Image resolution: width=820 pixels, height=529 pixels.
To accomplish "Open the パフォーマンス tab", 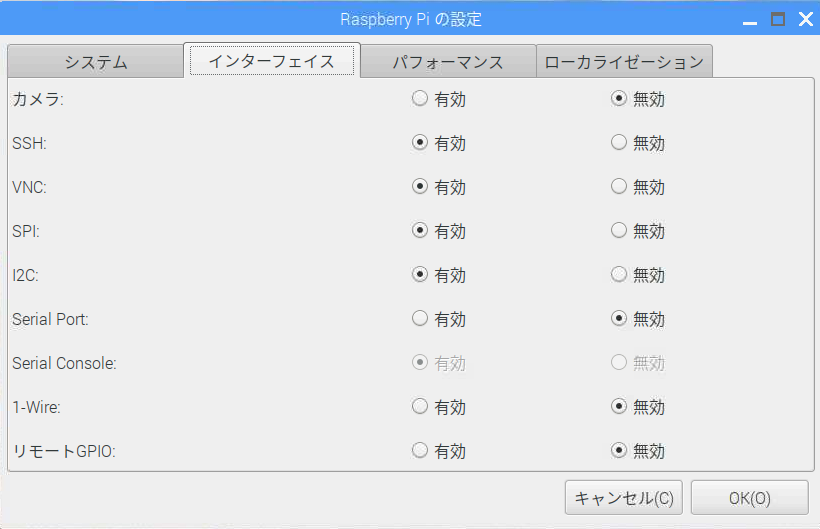I will pyautogui.click(x=448, y=62).
